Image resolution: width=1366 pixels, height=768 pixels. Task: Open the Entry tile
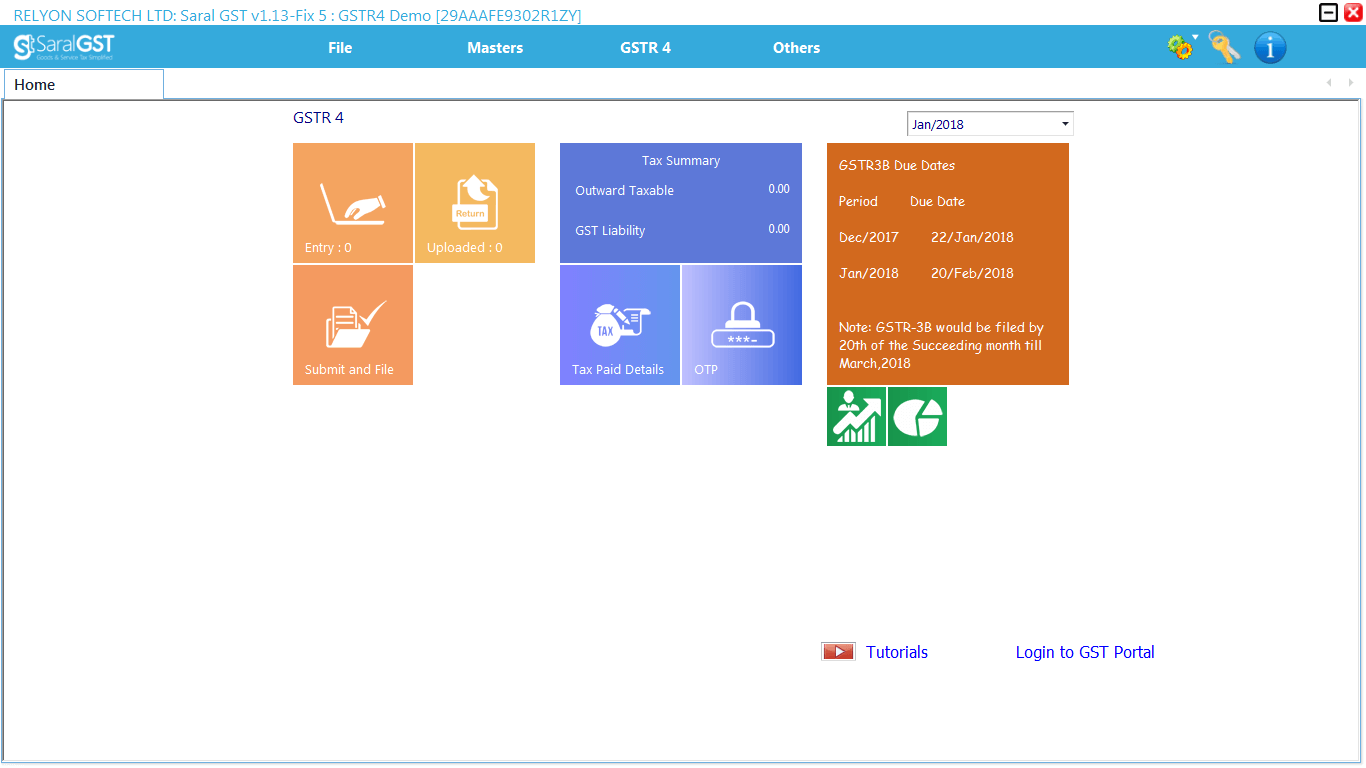pyautogui.click(x=353, y=203)
